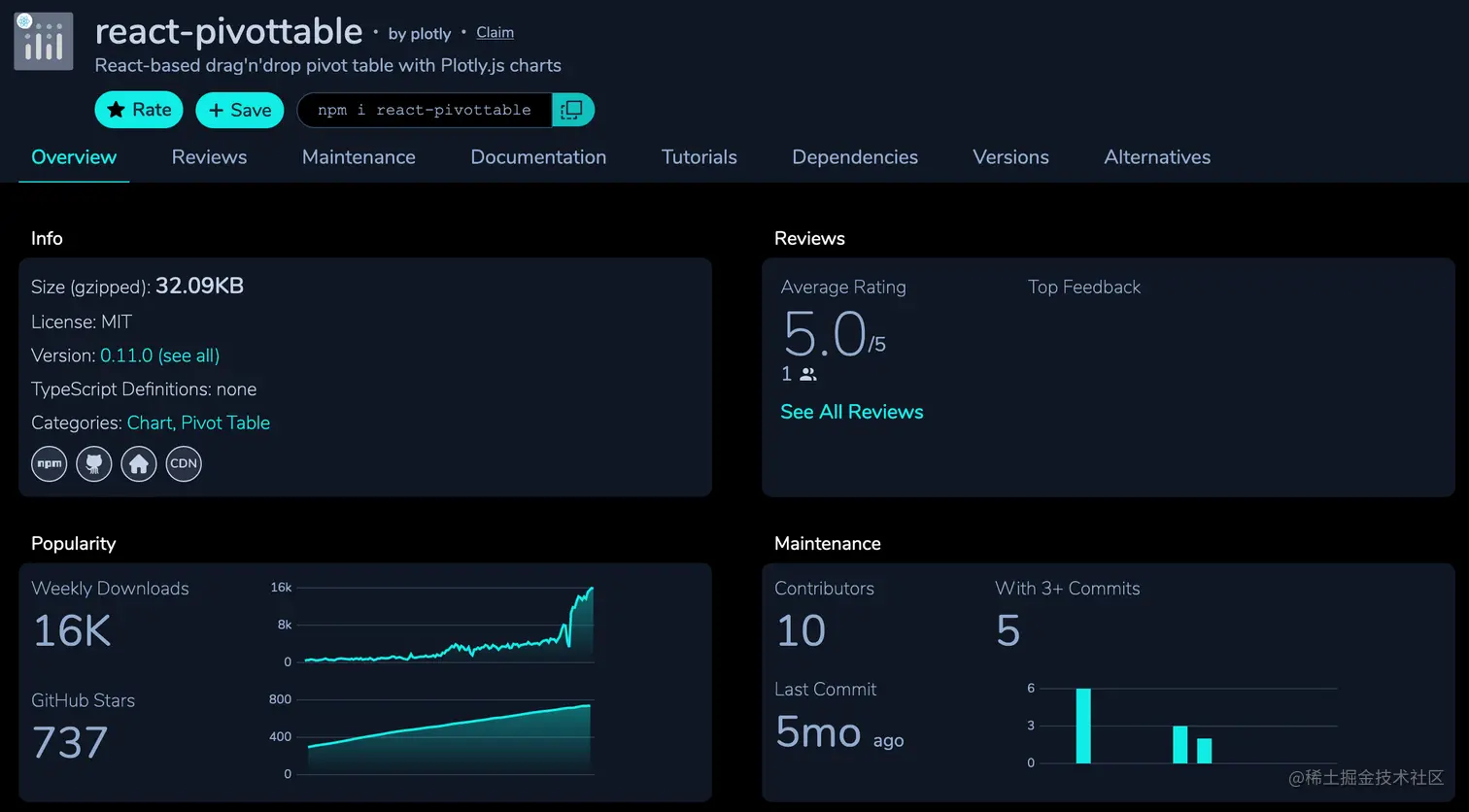Open the Documentation tab
Image resolution: width=1469 pixels, height=812 pixels.
pos(538,157)
